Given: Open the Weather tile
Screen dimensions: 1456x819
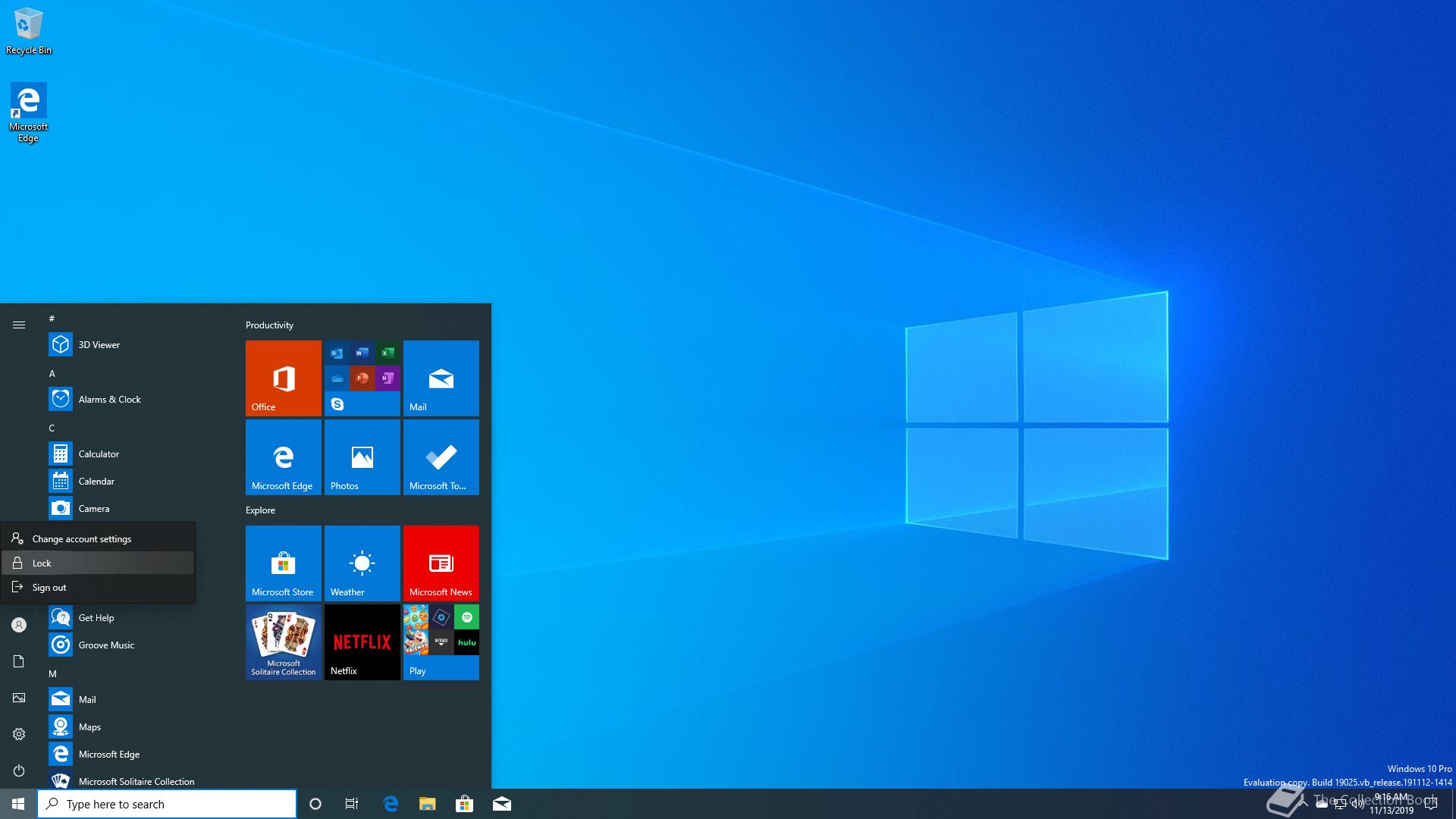Looking at the screenshot, I should [x=362, y=563].
